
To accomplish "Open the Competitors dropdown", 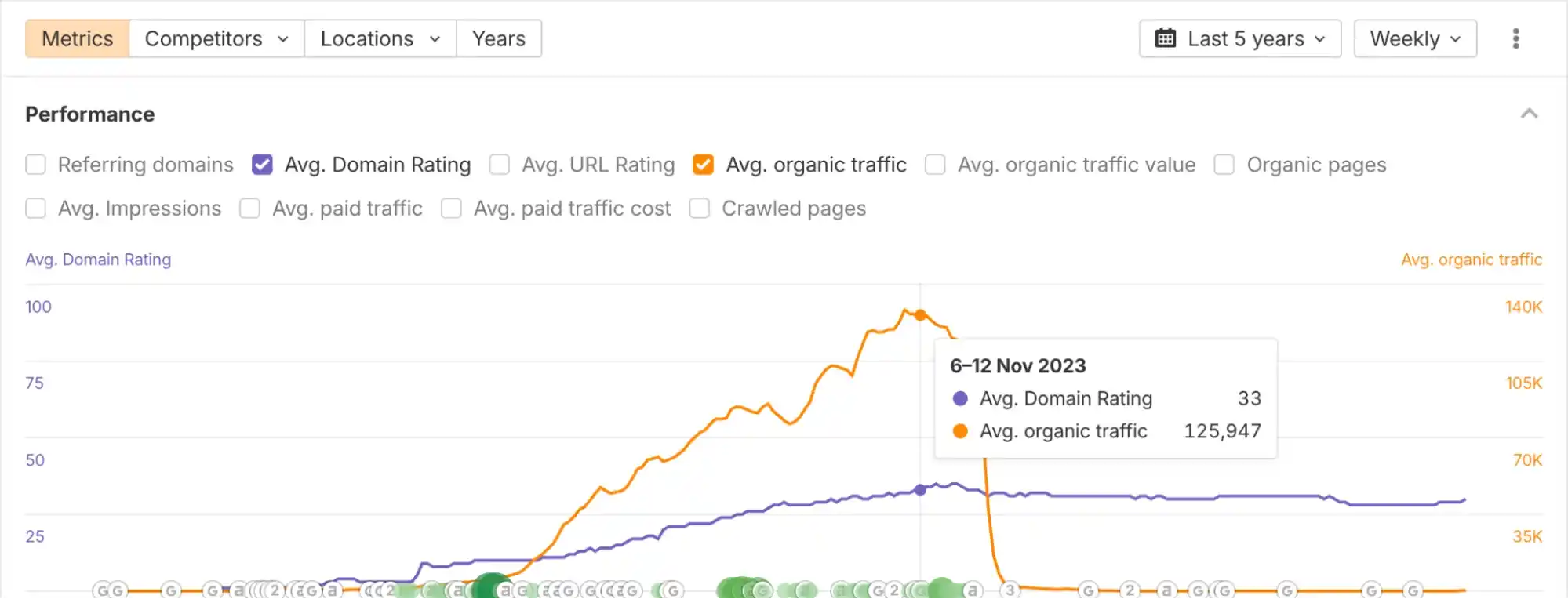I will [216, 38].
